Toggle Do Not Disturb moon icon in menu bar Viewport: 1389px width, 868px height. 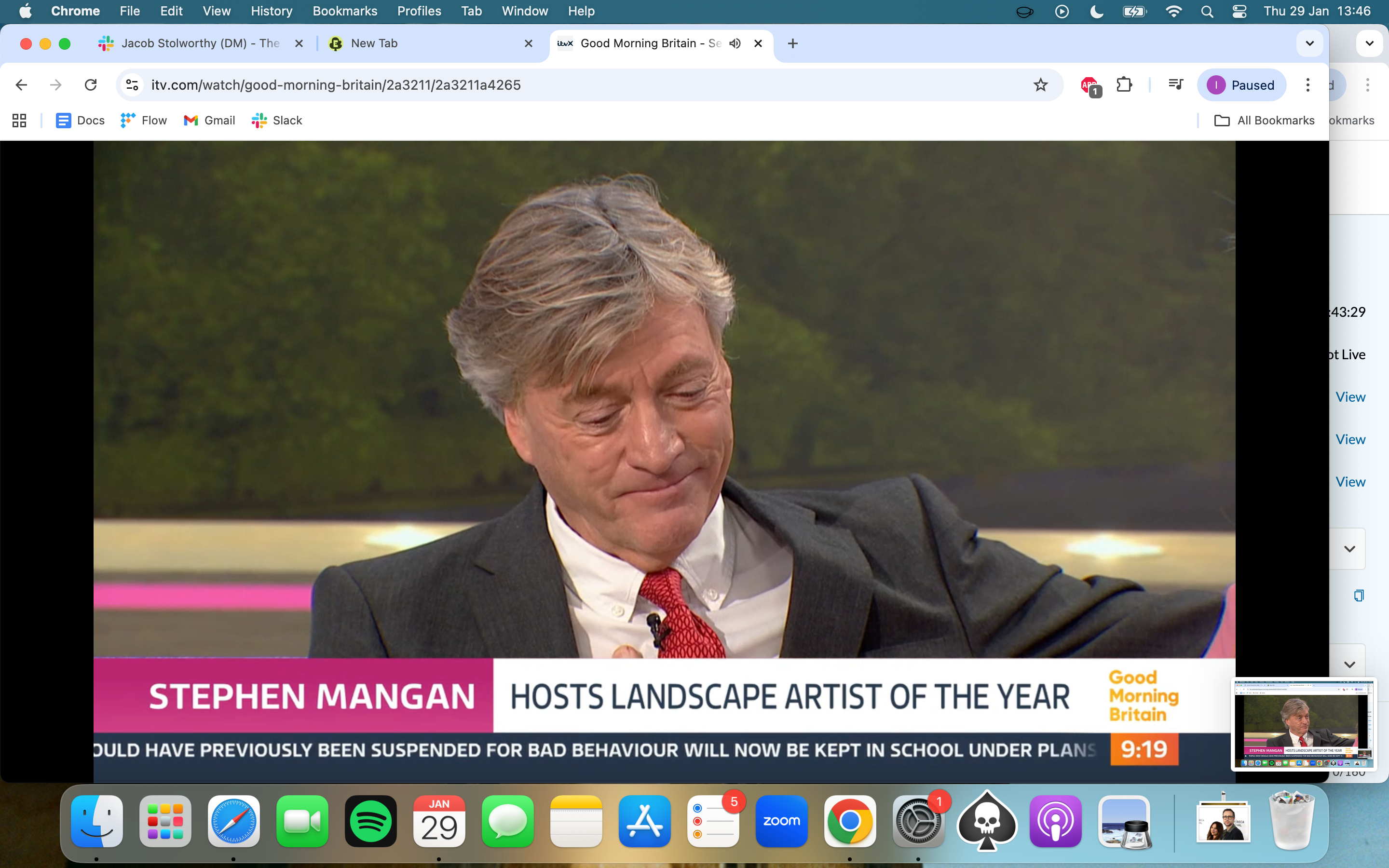[1097, 11]
